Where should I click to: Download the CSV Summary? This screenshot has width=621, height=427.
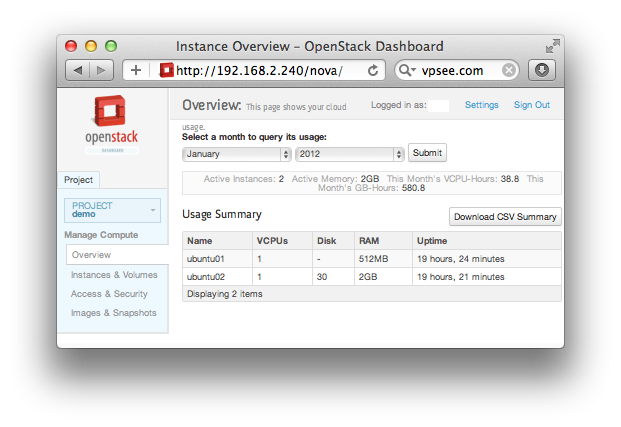tap(505, 217)
